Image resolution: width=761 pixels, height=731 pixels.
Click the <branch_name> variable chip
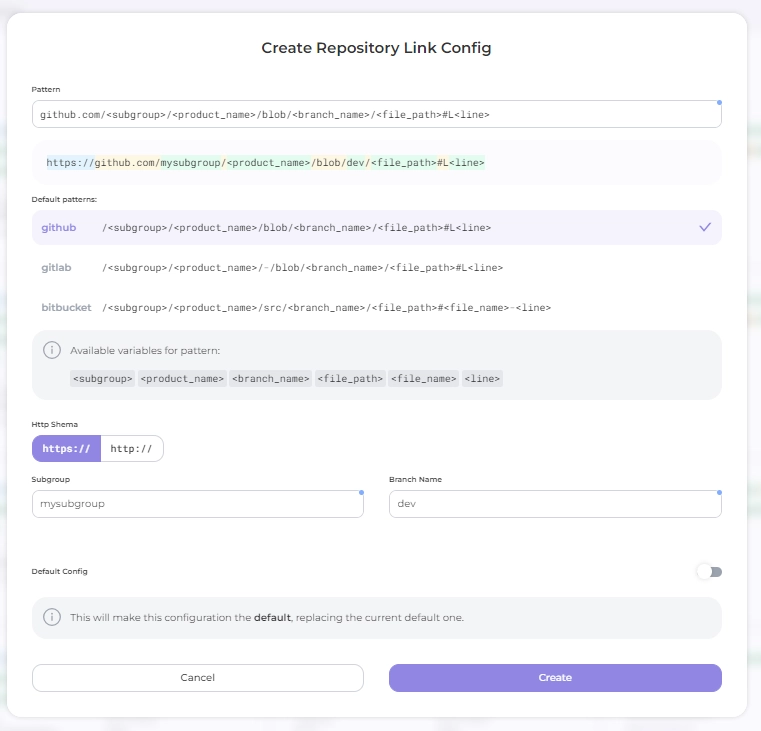point(270,379)
